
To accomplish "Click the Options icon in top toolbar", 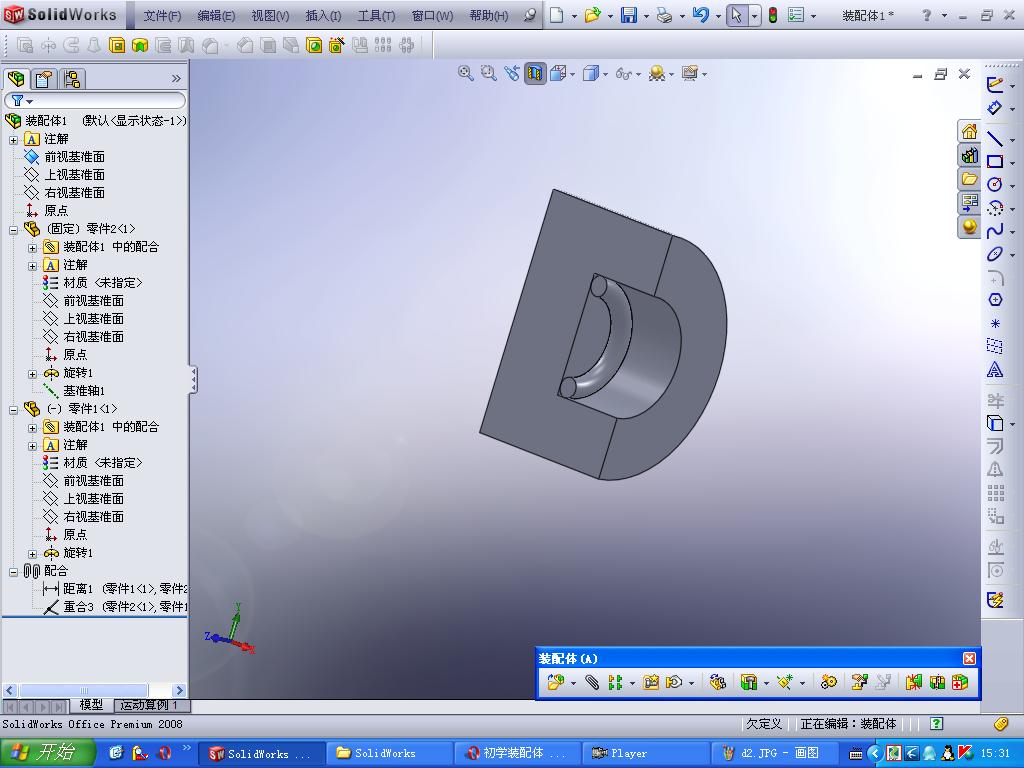I will click(795, 15).
